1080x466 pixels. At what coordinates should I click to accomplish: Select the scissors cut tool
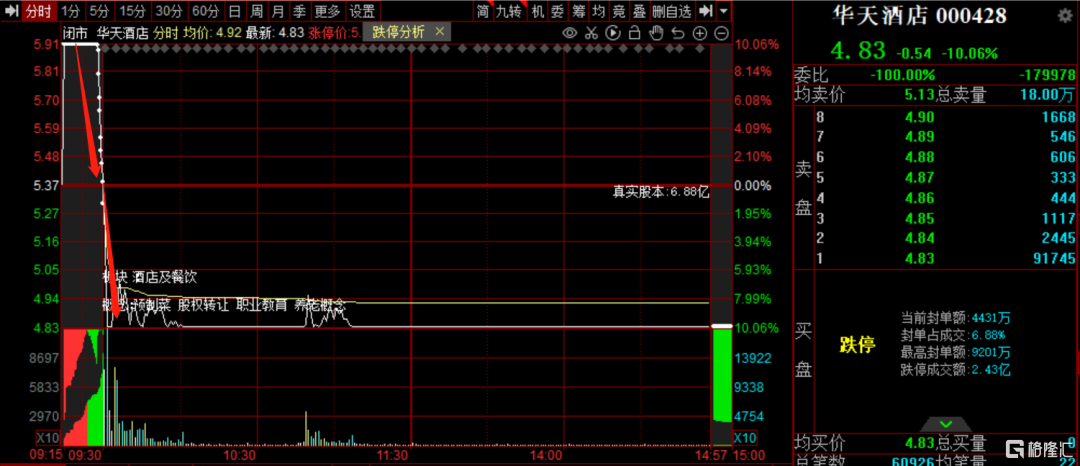[x=591, y=32]
